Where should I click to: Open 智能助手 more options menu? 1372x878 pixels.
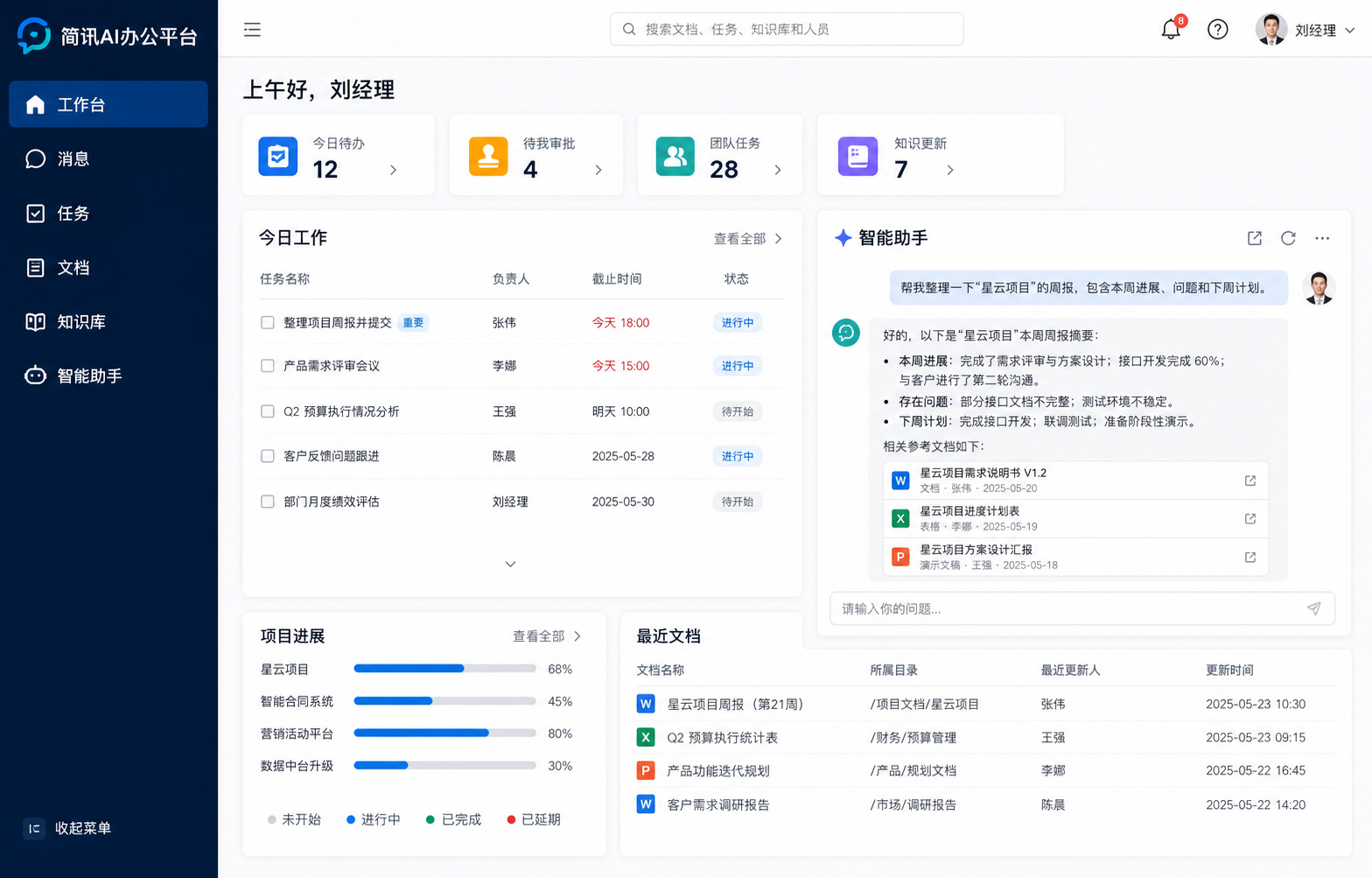(x=1322, y=238)
